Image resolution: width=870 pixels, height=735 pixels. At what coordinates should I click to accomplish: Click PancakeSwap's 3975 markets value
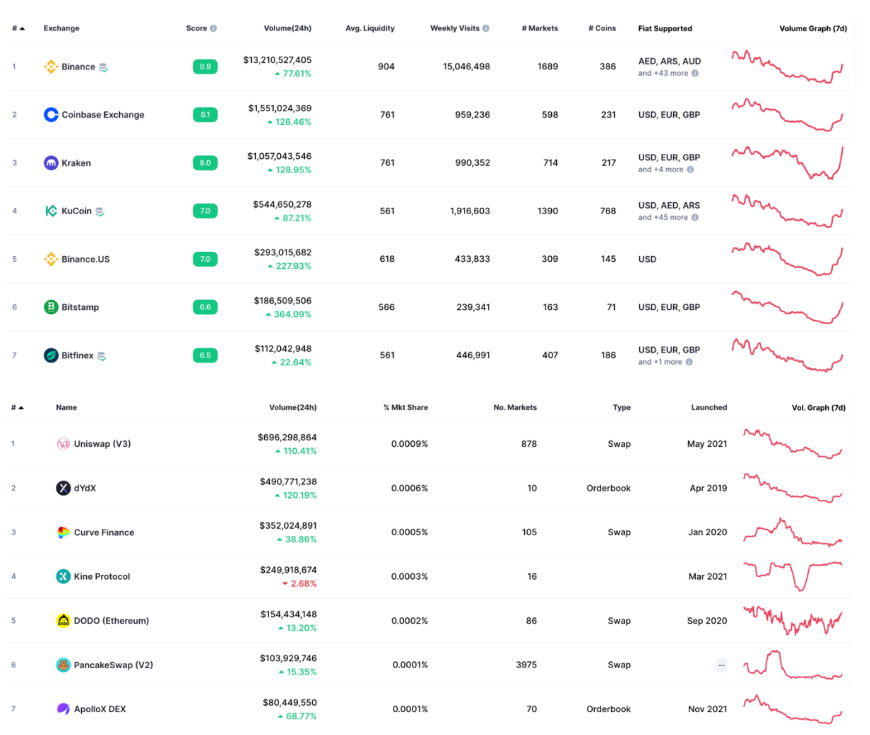[527, 665]
